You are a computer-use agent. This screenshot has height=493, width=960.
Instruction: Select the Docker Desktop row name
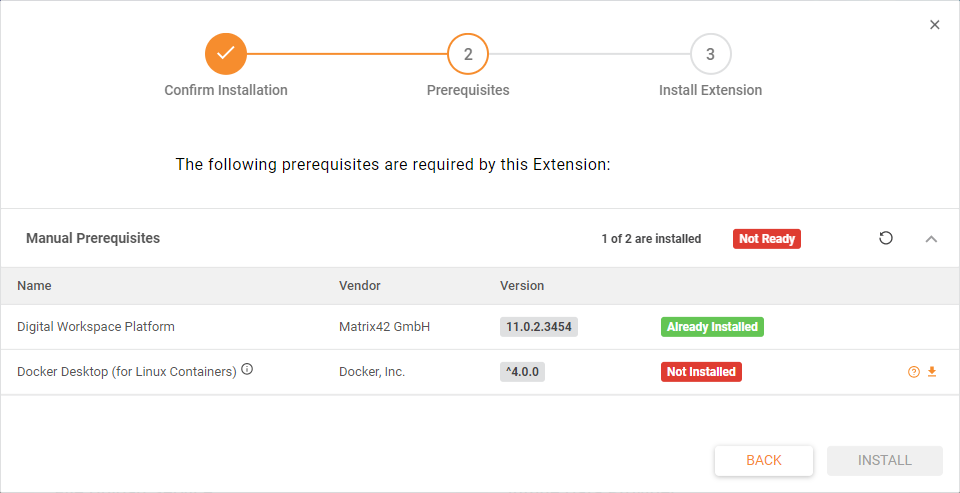[126, 372]
